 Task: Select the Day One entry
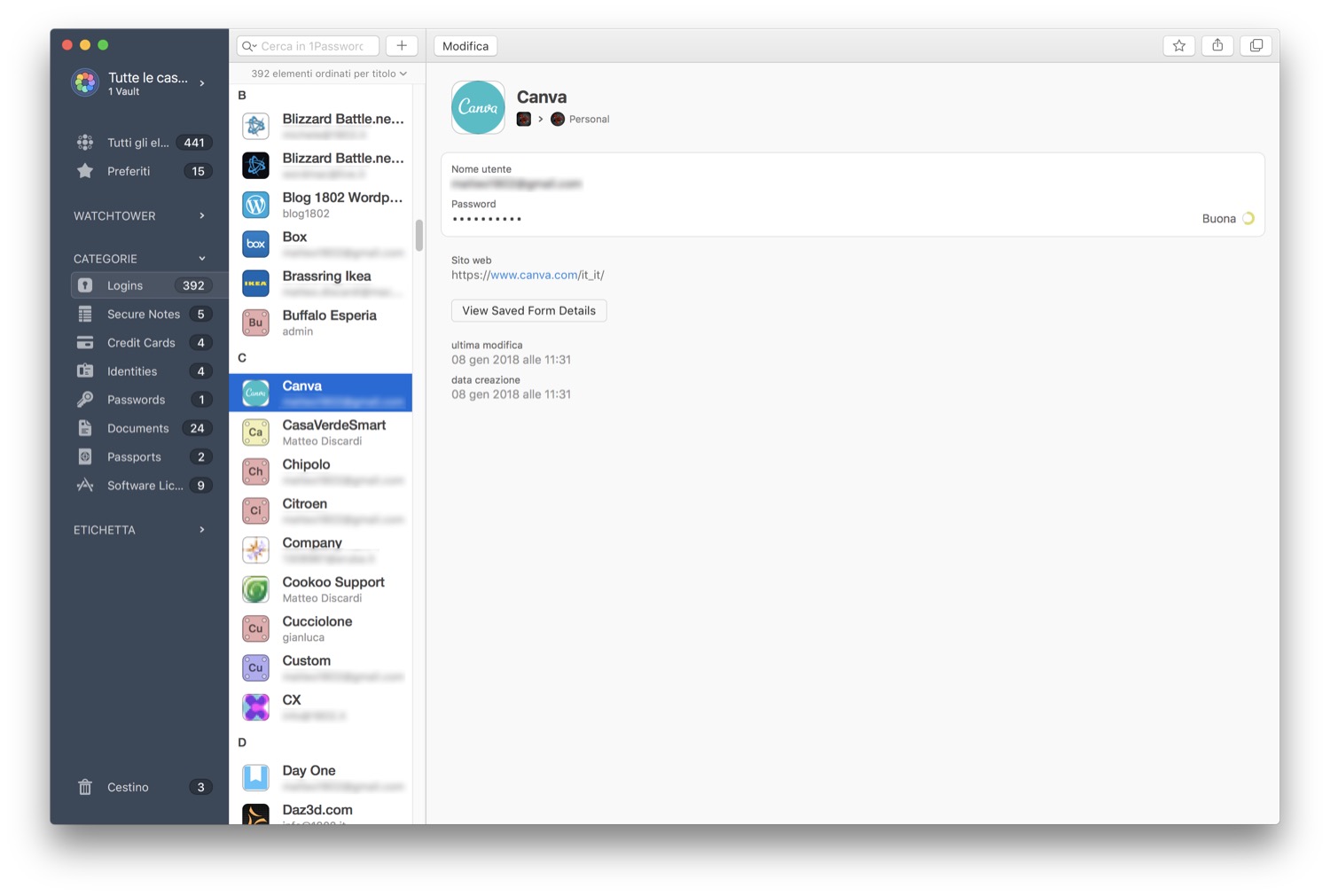[321, 777]
